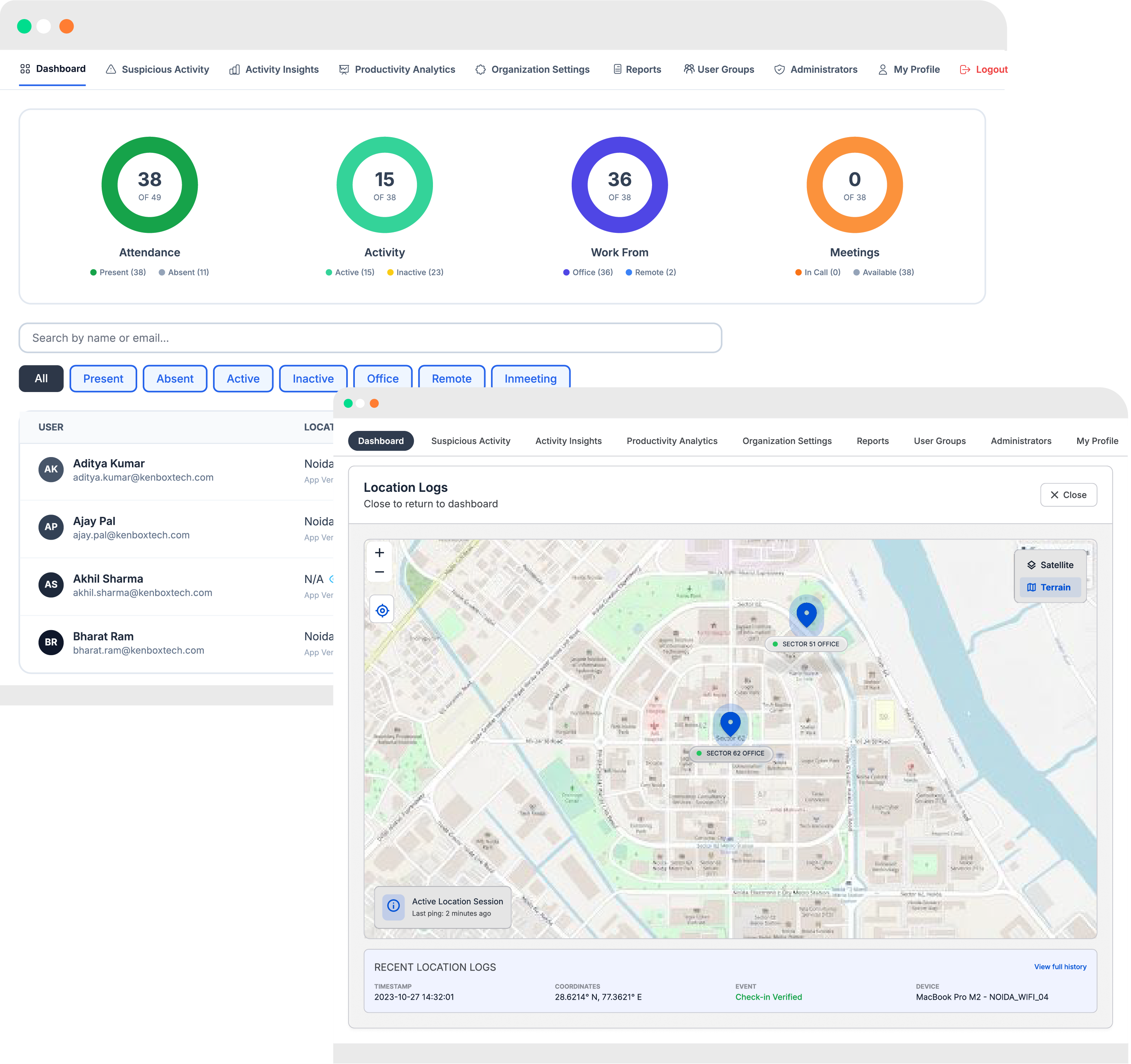
Task: Open Suspicious Activity in the front window
Action: [471, 441]
